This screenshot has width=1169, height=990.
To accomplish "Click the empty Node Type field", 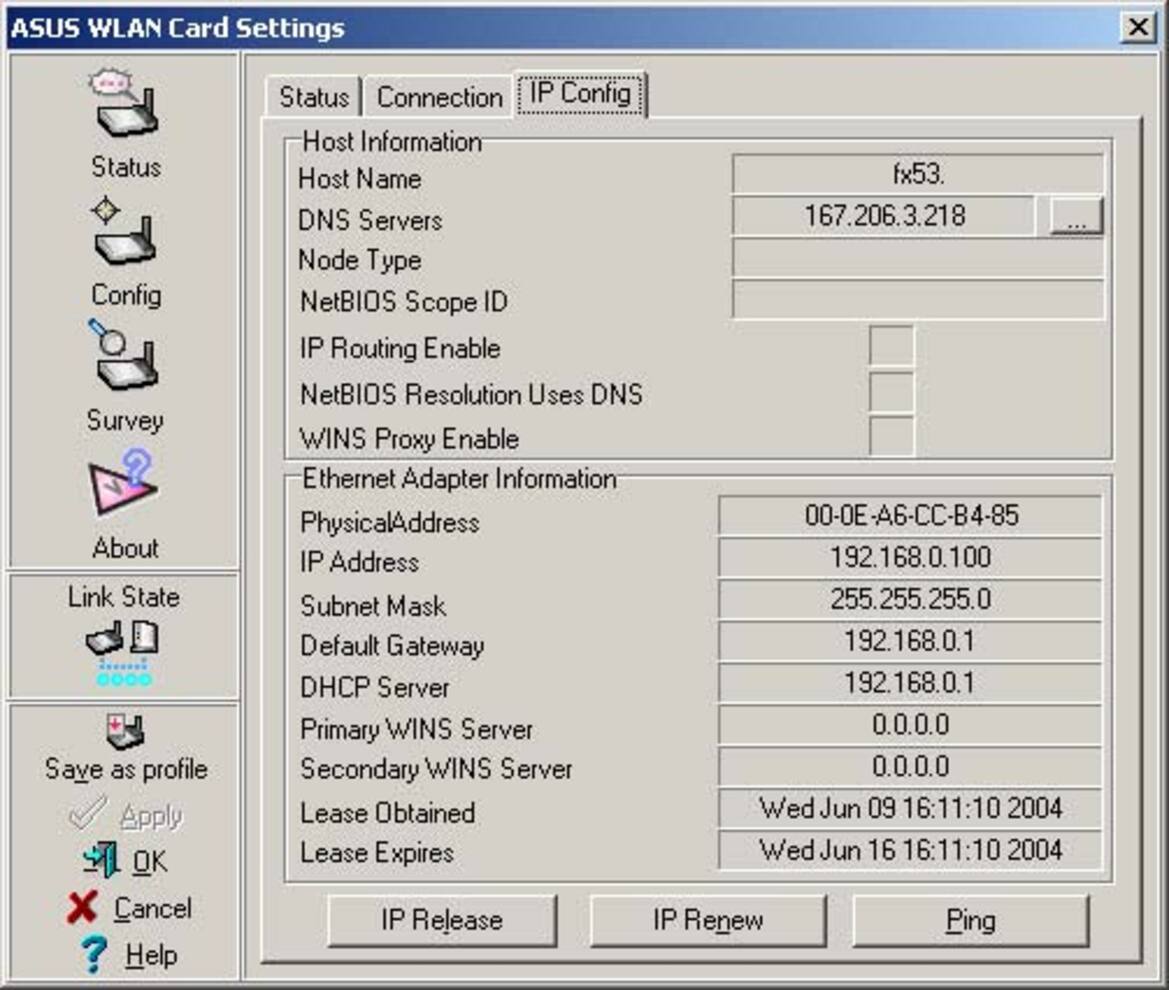I will coord(918,258).
